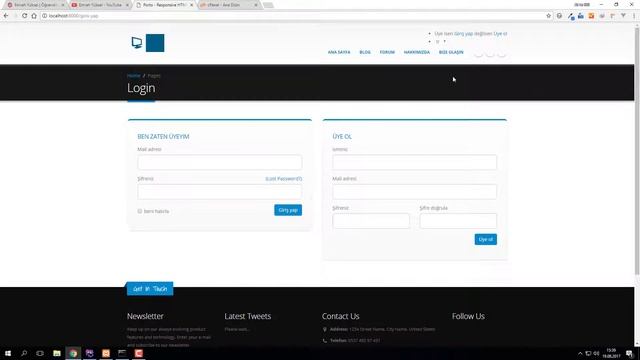Open File Explorer from the taskbar

tap(57, 353)
